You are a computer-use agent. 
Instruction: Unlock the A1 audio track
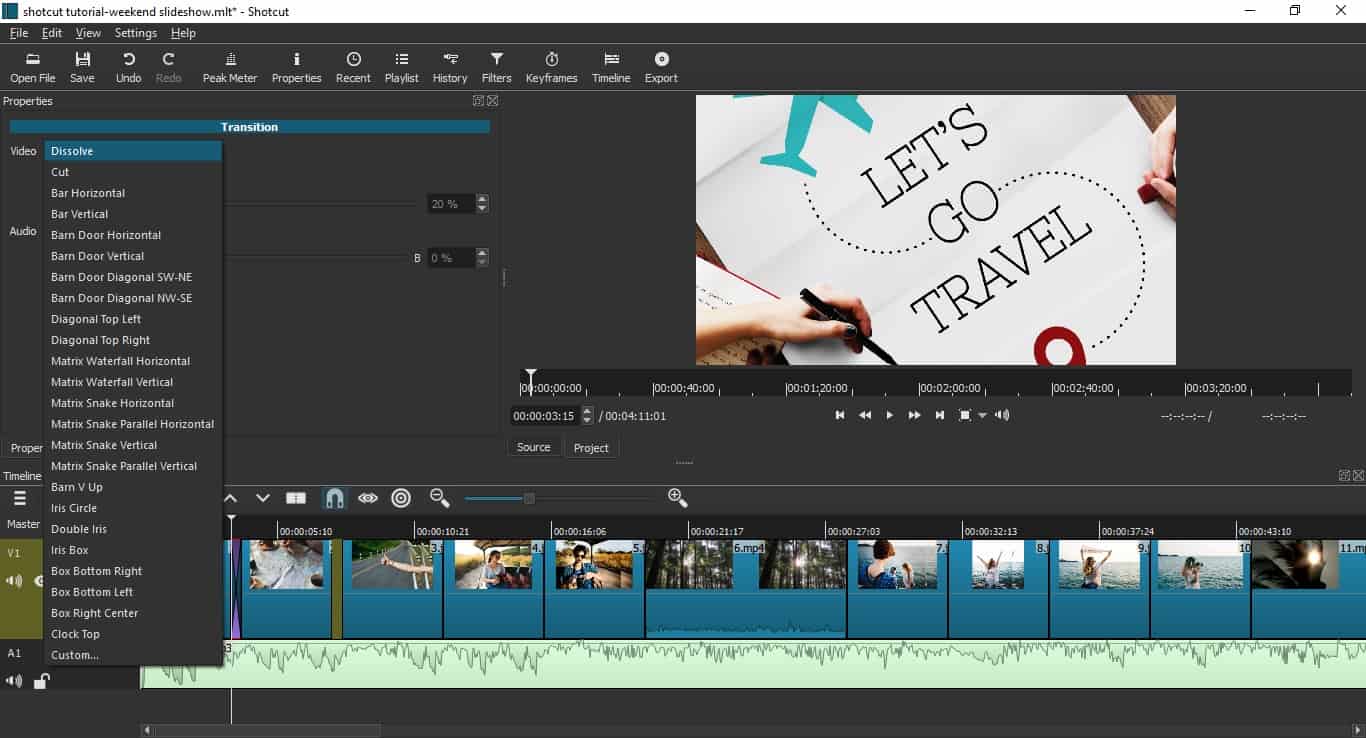(41, 681)
